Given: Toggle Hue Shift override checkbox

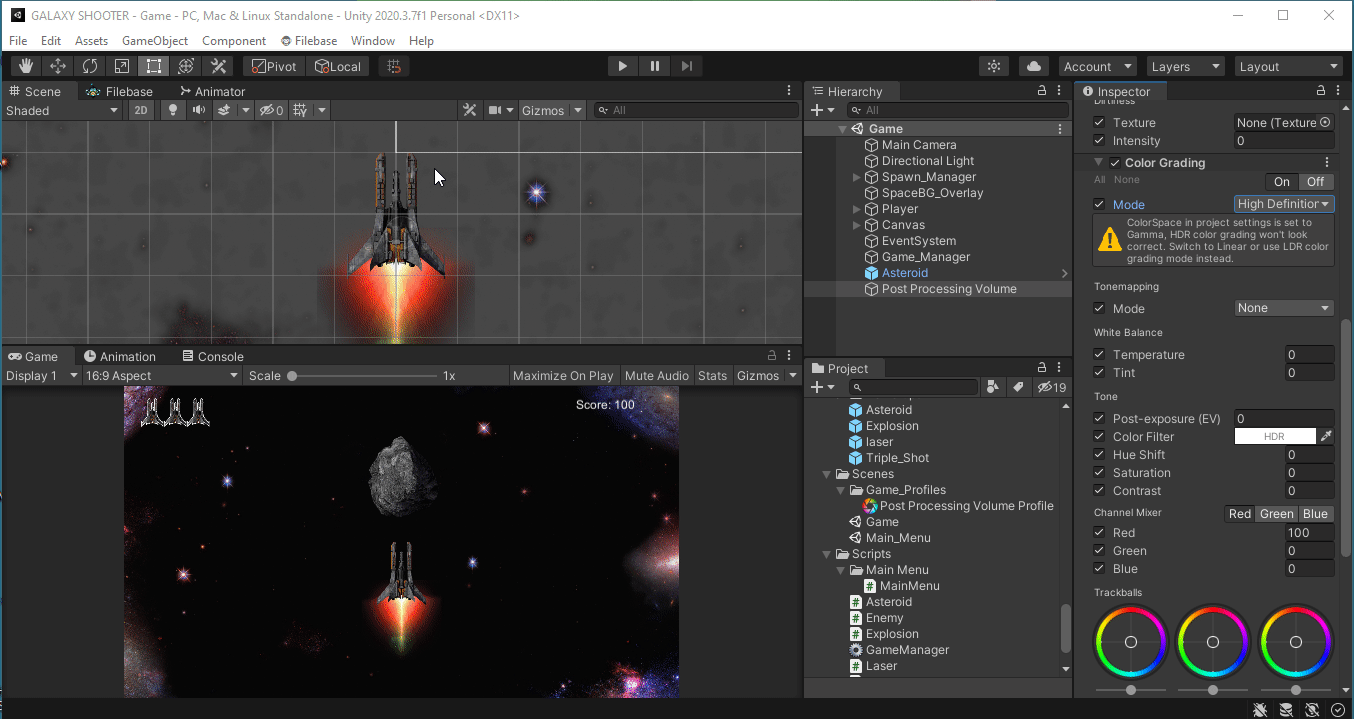Looking at the screenshot, I should tap(1100, 454).
